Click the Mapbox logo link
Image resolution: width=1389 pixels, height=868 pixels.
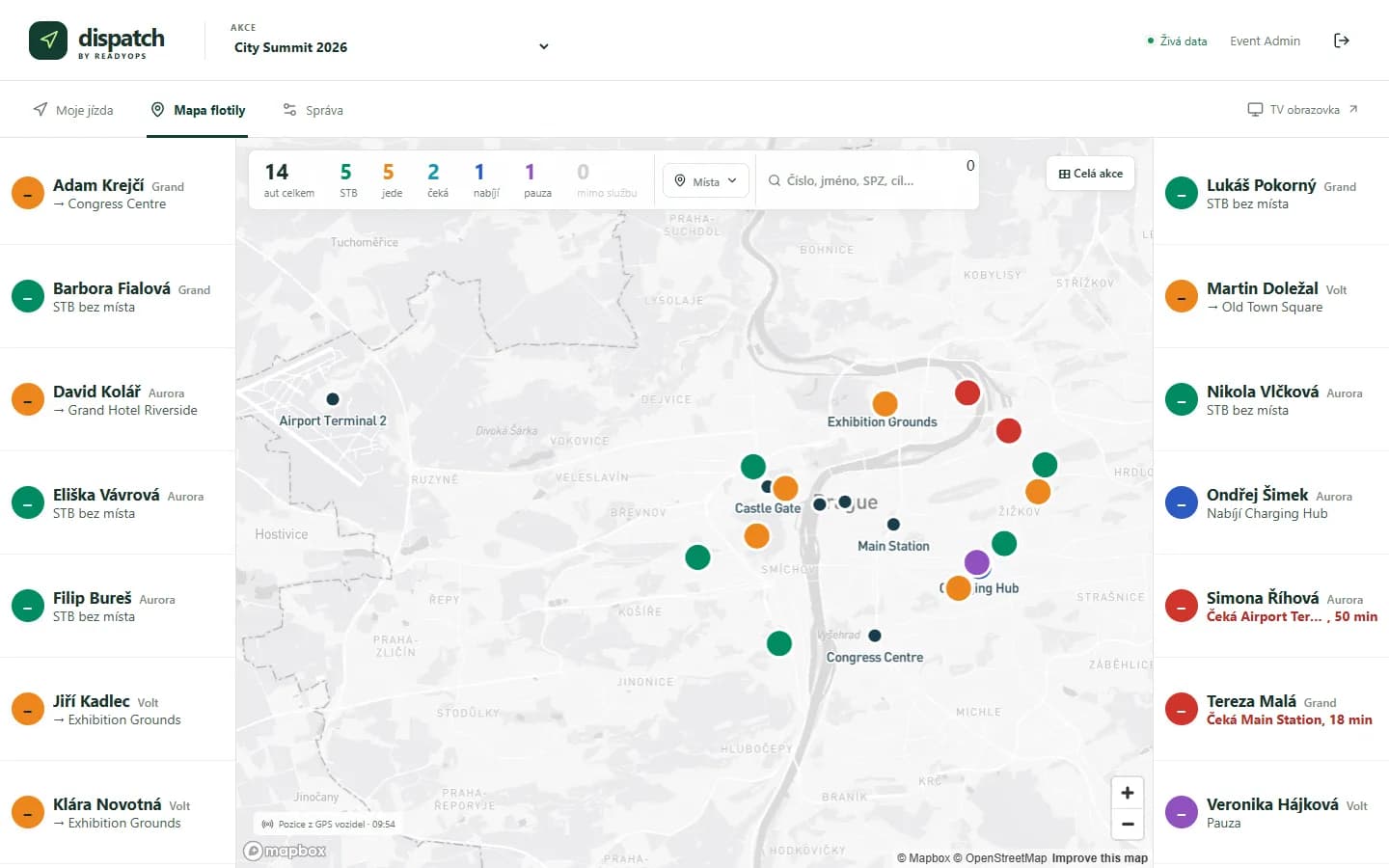tap(285, 851)
